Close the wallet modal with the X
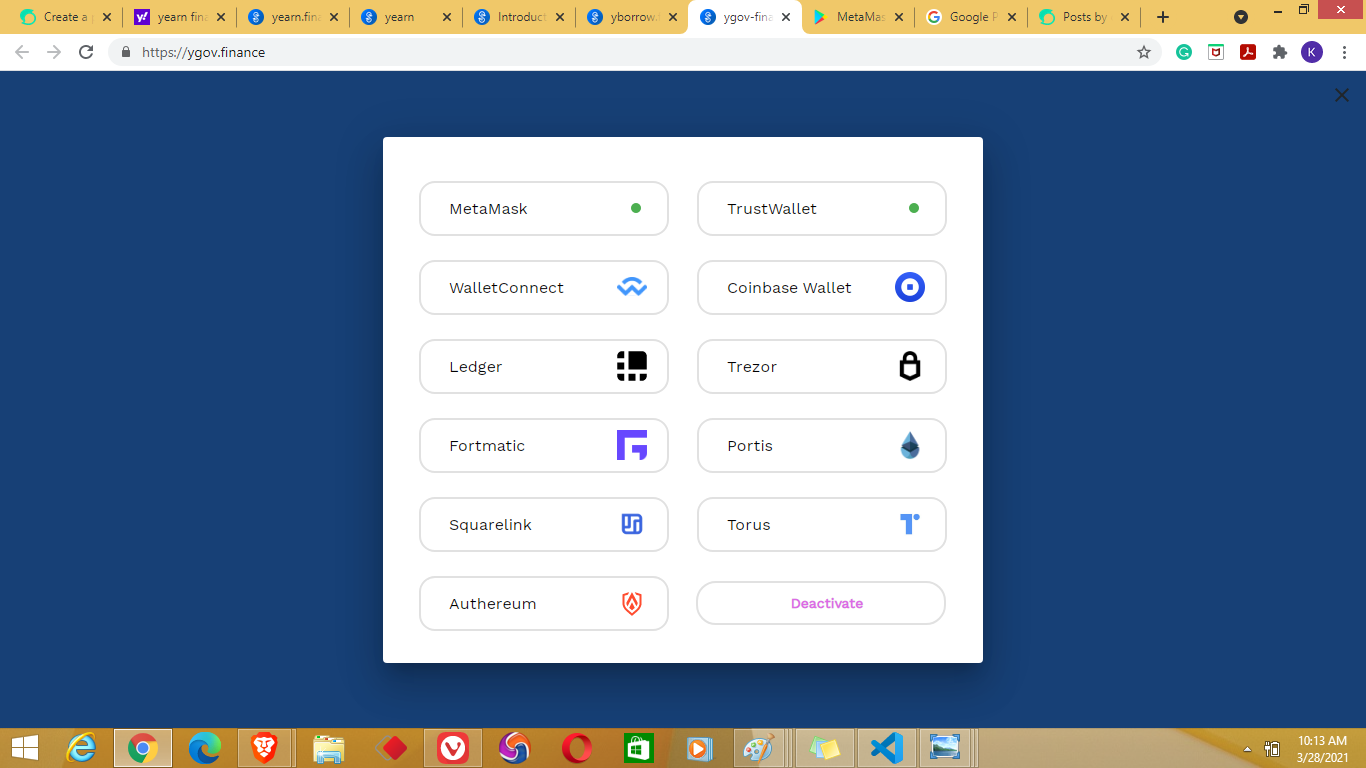The width and height of the screenshot is (1366, 768). (1342, 95)
